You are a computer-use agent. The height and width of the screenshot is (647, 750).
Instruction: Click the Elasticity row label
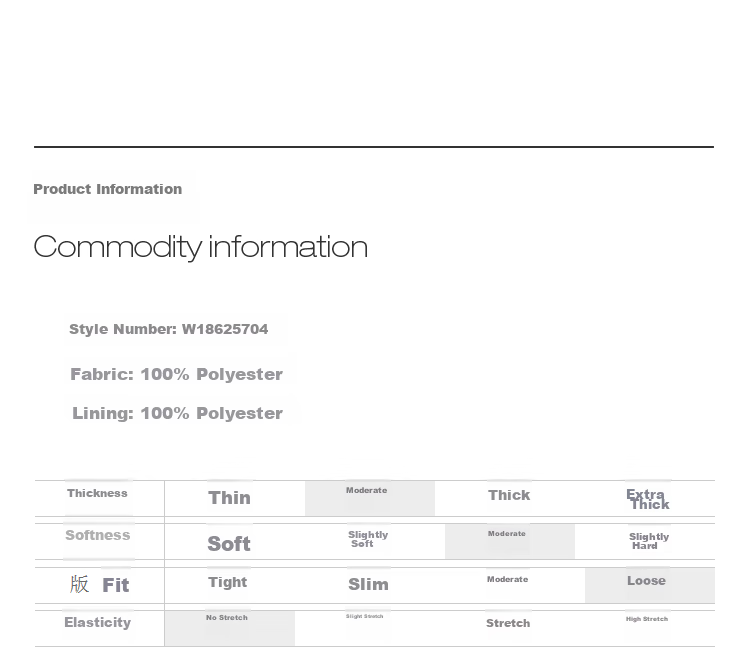pos(98,623)
